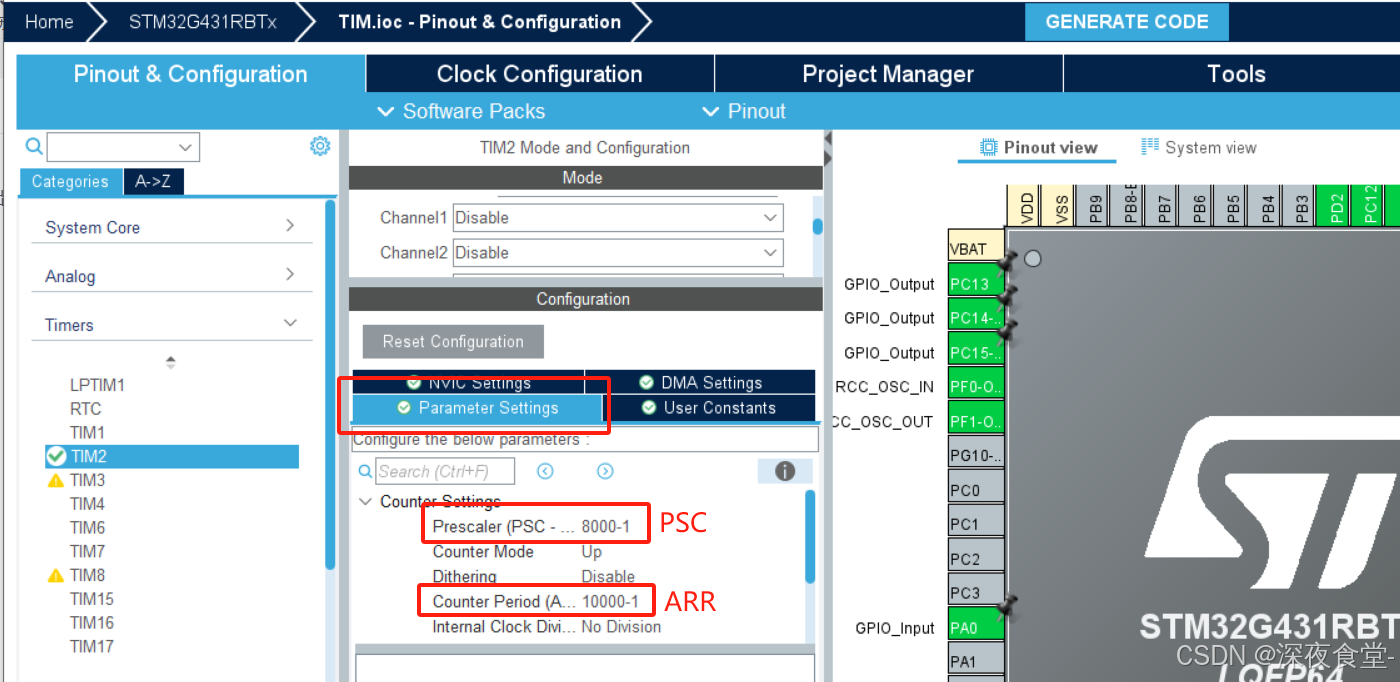Open the peripheral search dropdown
This screenshot has height=682, width=1400.
[185, 147]
